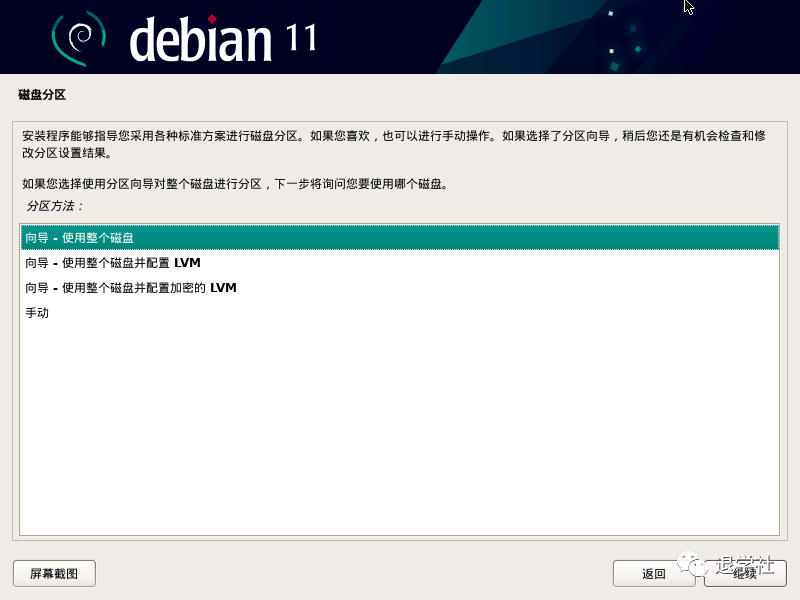Choose '向导 - 使用整个磁盘并配置 LVM' option
This screenshot has height=600, width=800.
click(400, 263)
